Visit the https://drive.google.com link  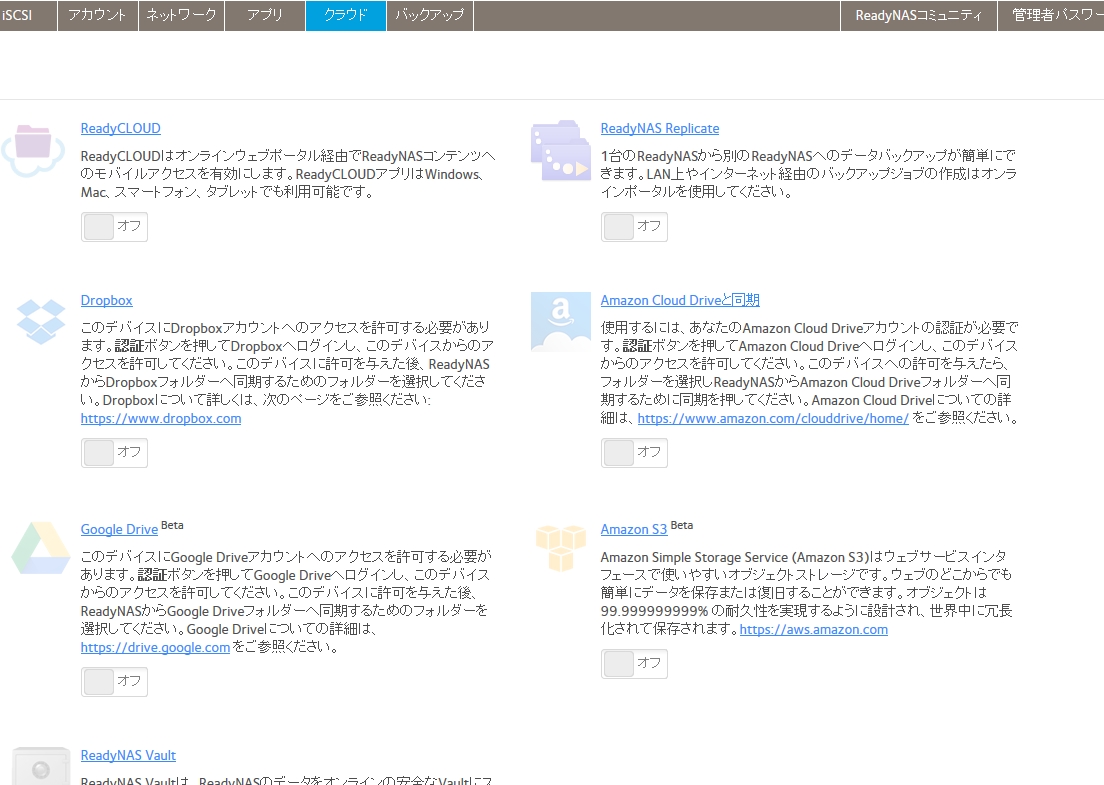pyautogui.click(x=155, y=647)
